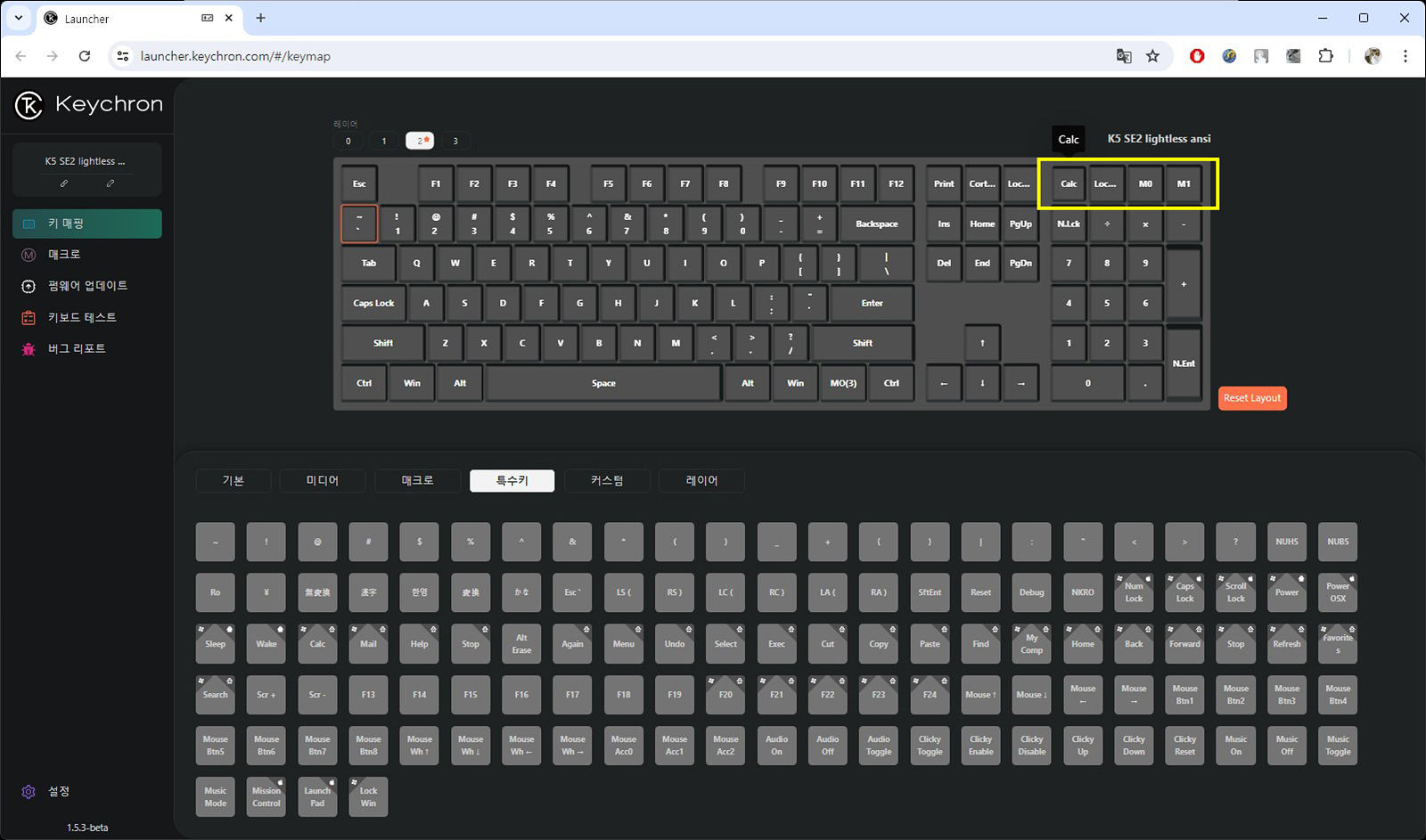
Task: Pick the Clicky Toggle keycode
Action: coord(930,745)
